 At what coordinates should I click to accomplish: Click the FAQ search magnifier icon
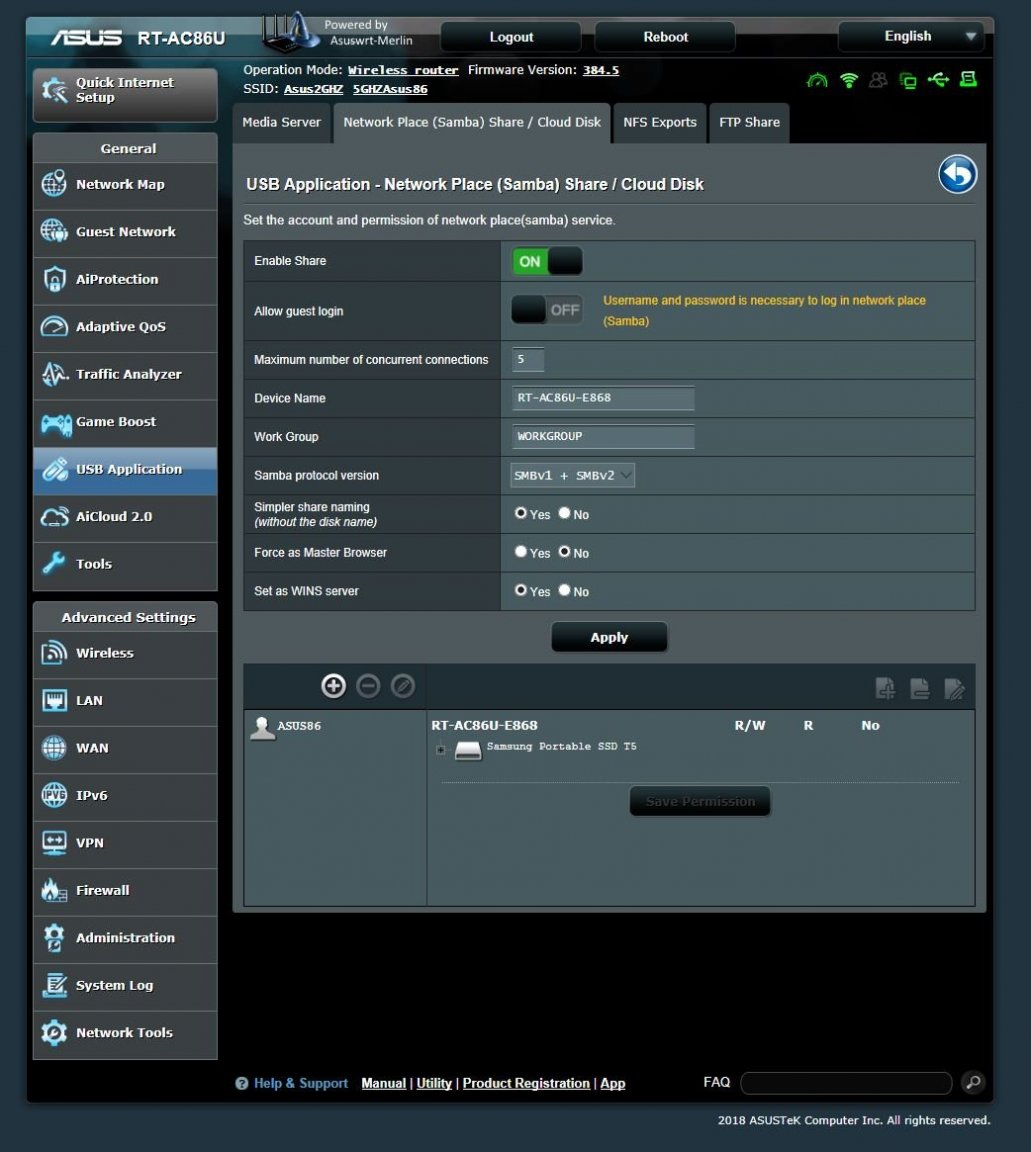click(x=974, y=1082)
